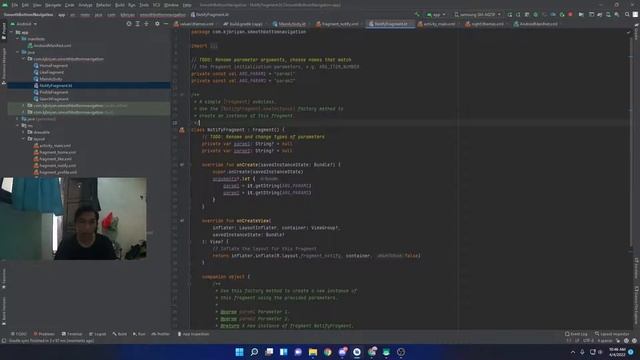The height and width of the screenshot is (360, 640).
Task: Hide the Project panel with minus icon
Action: click(166, 24)
